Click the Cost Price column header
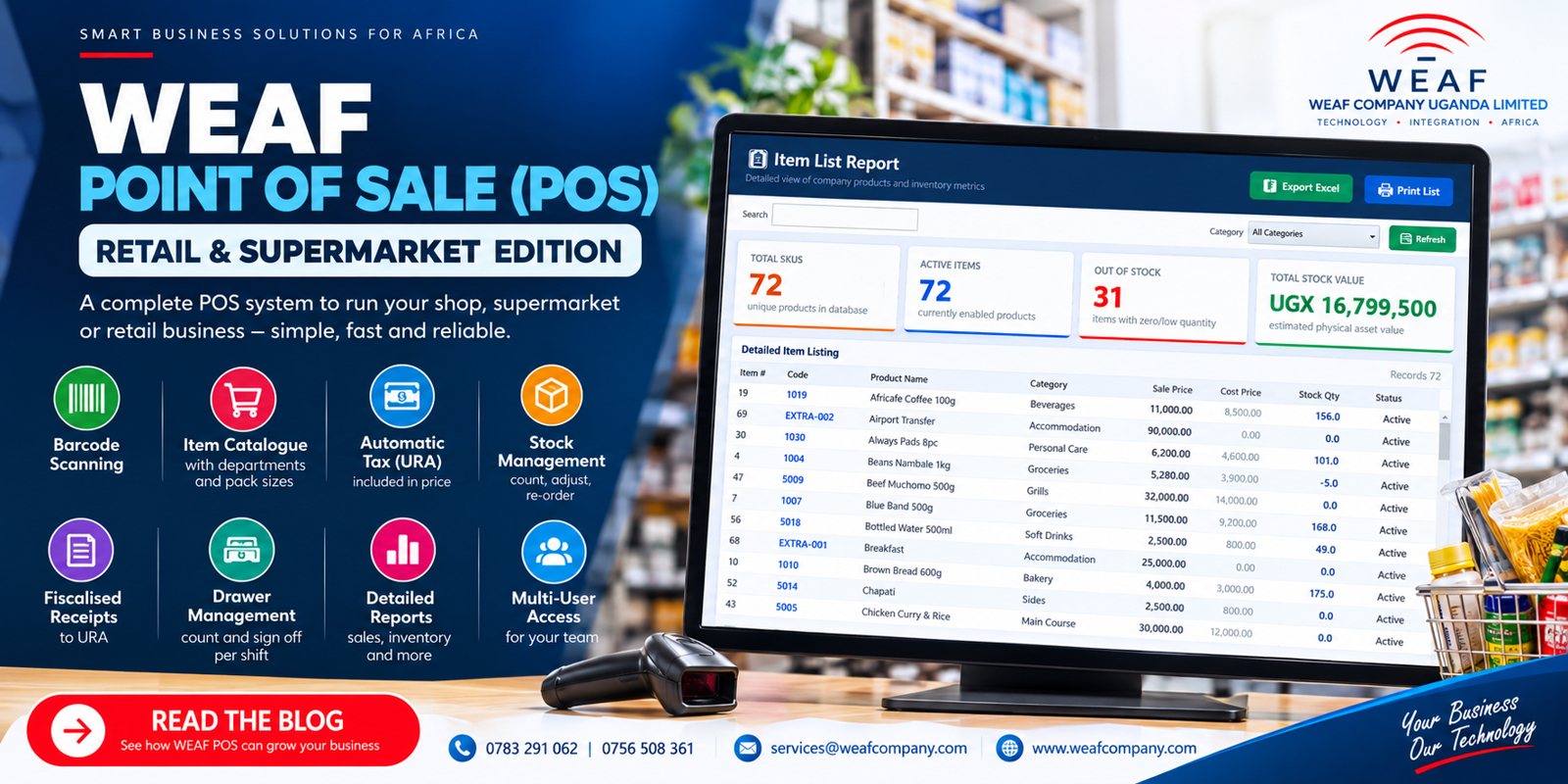1568x784 pixels. 1241,391
